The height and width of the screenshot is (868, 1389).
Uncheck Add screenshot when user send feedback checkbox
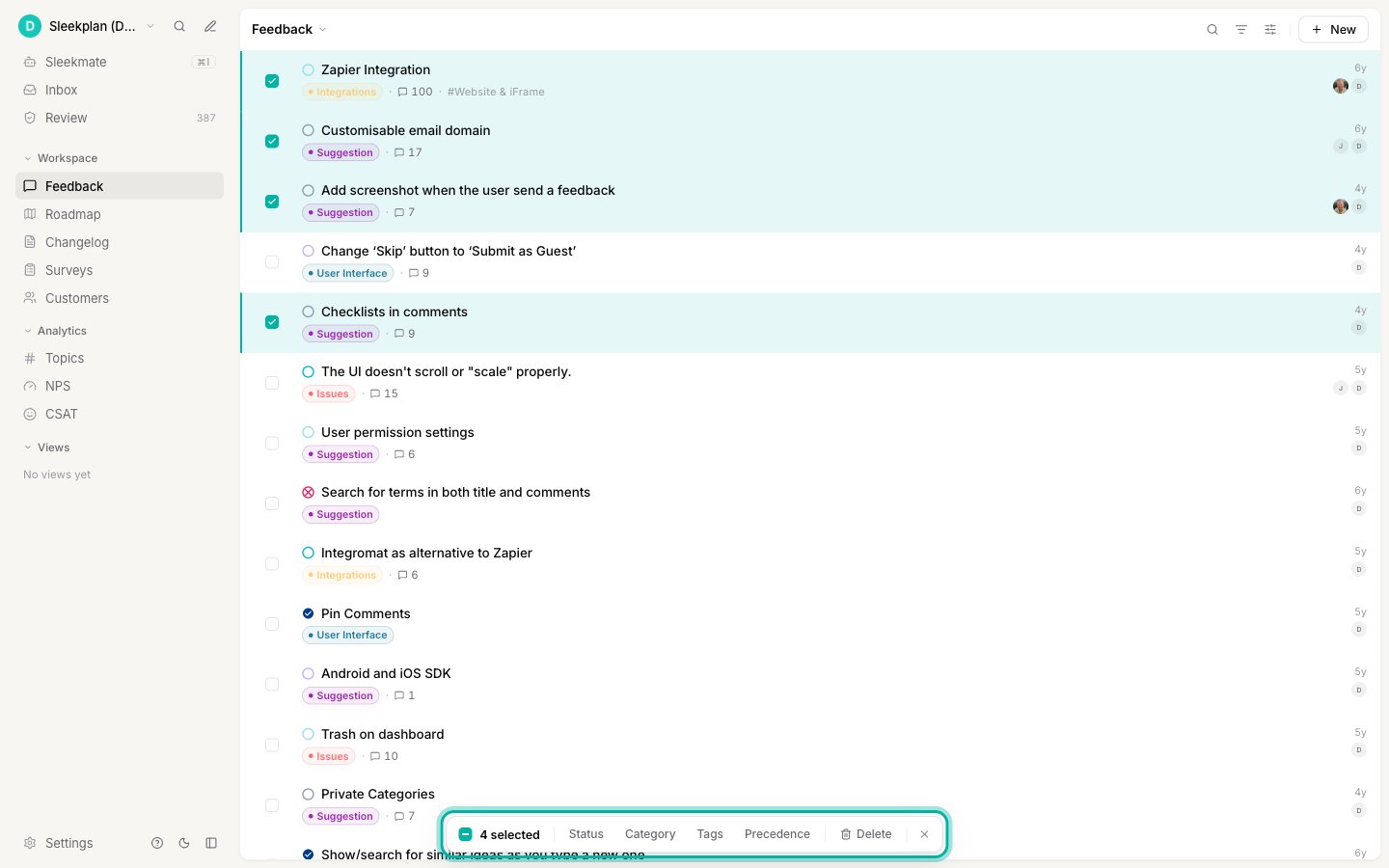tap(272, 202)
